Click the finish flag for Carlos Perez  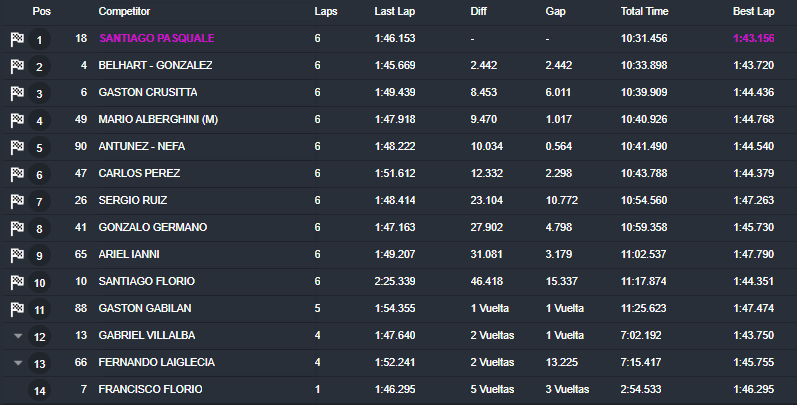(x=16, y=174)
